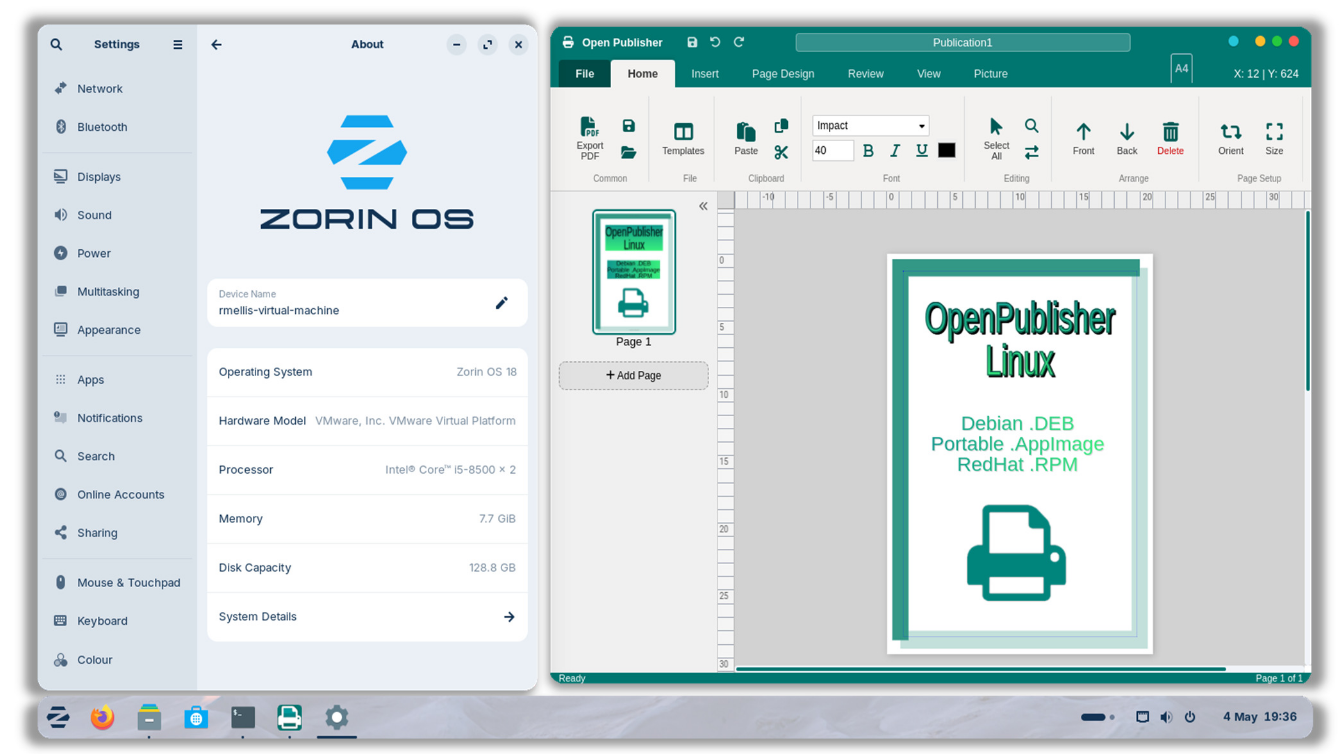
Task: Open Displays settings in the sidebar
Action: pos(117,177)
